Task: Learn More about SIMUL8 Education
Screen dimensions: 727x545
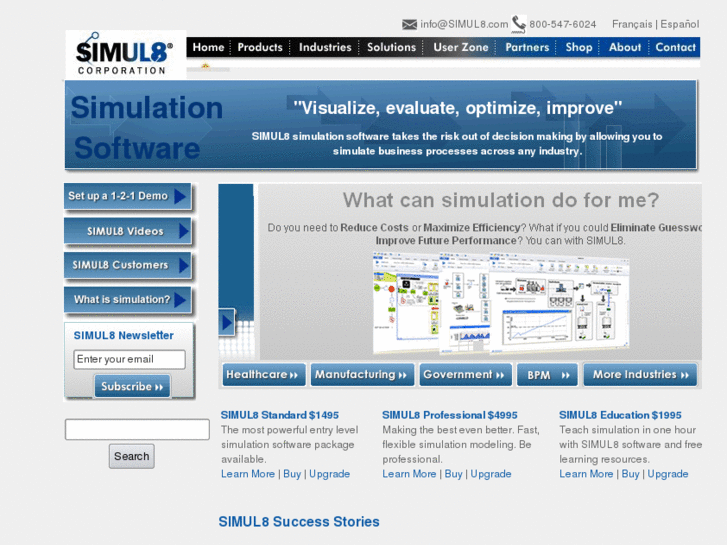Action: [x=586, y=474]
